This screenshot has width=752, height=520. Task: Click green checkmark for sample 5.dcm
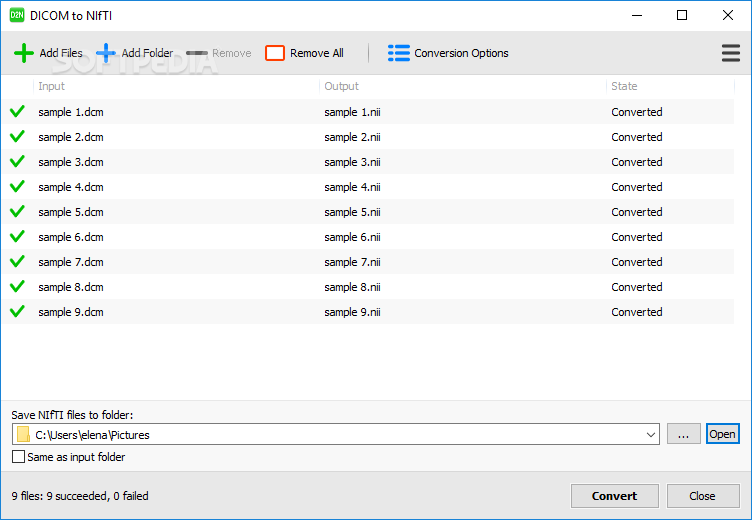(x=17, y=212)
